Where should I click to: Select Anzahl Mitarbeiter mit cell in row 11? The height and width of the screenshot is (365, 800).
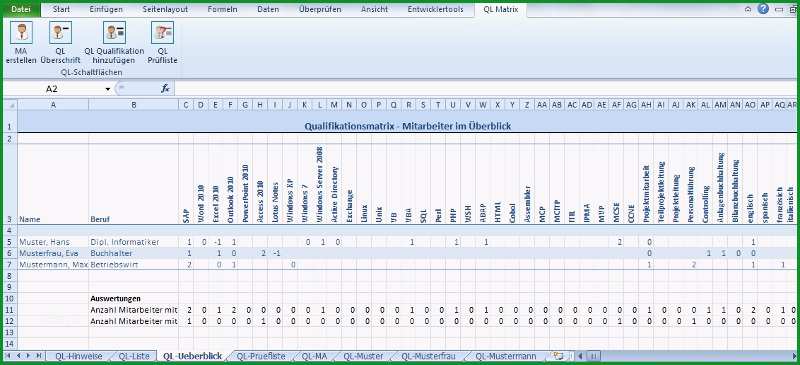pos(133,309)
